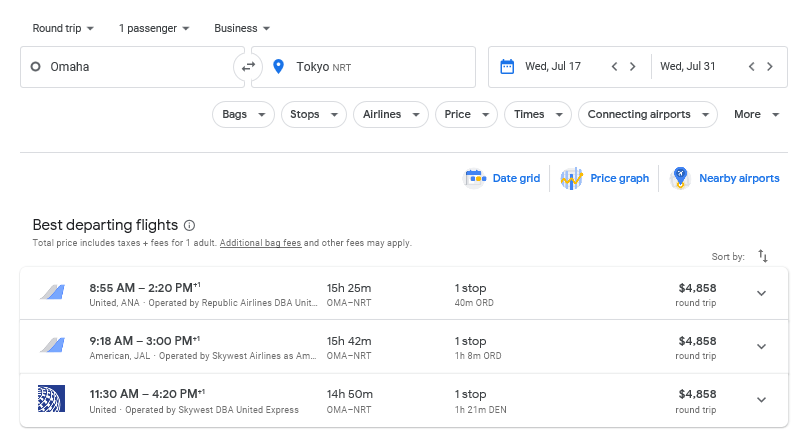
Task: Open the Round trip dropdown
Action: (63, 28)
